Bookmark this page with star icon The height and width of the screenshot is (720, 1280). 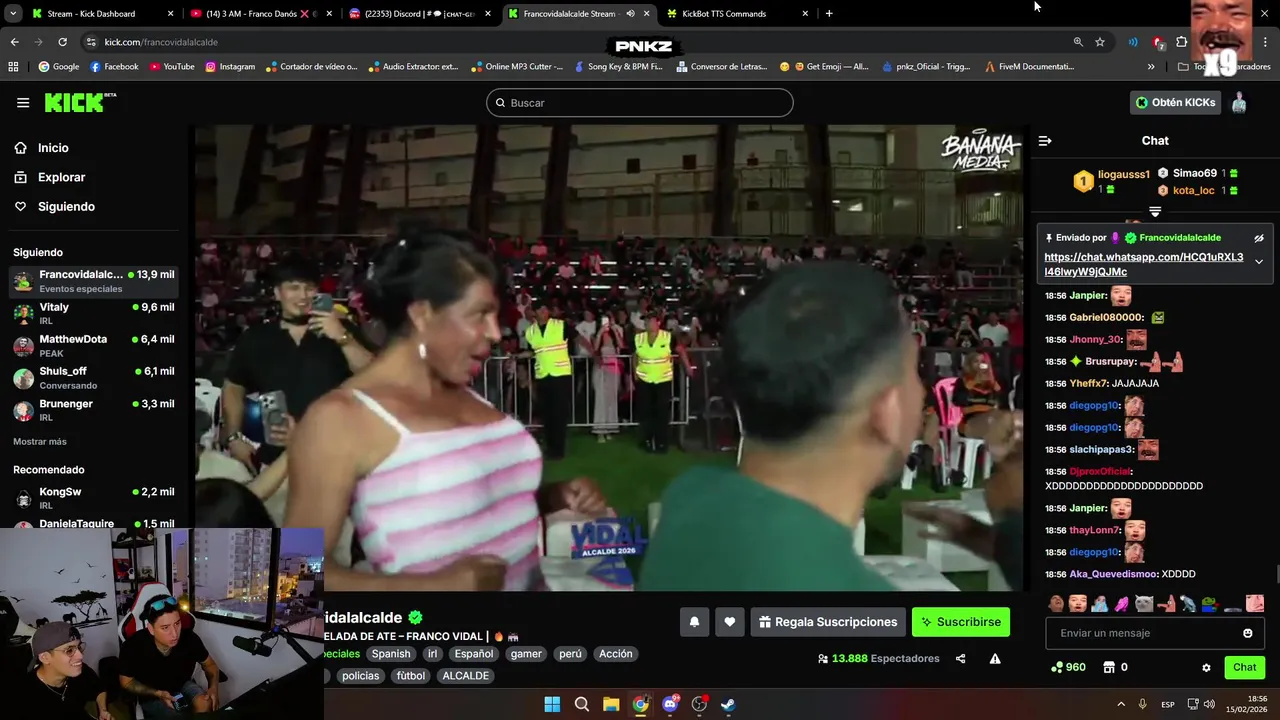tap(1100, 42)
